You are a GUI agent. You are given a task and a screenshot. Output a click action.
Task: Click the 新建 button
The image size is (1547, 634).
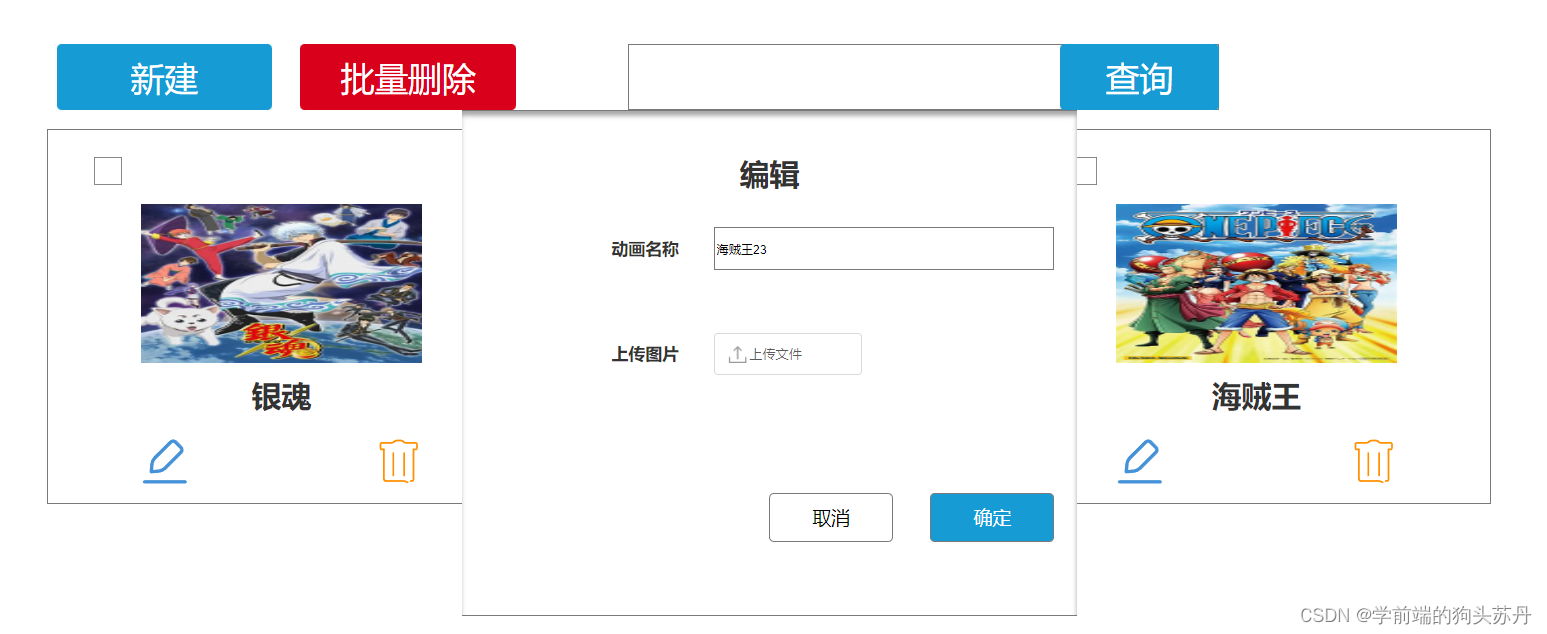pos(164,77)
